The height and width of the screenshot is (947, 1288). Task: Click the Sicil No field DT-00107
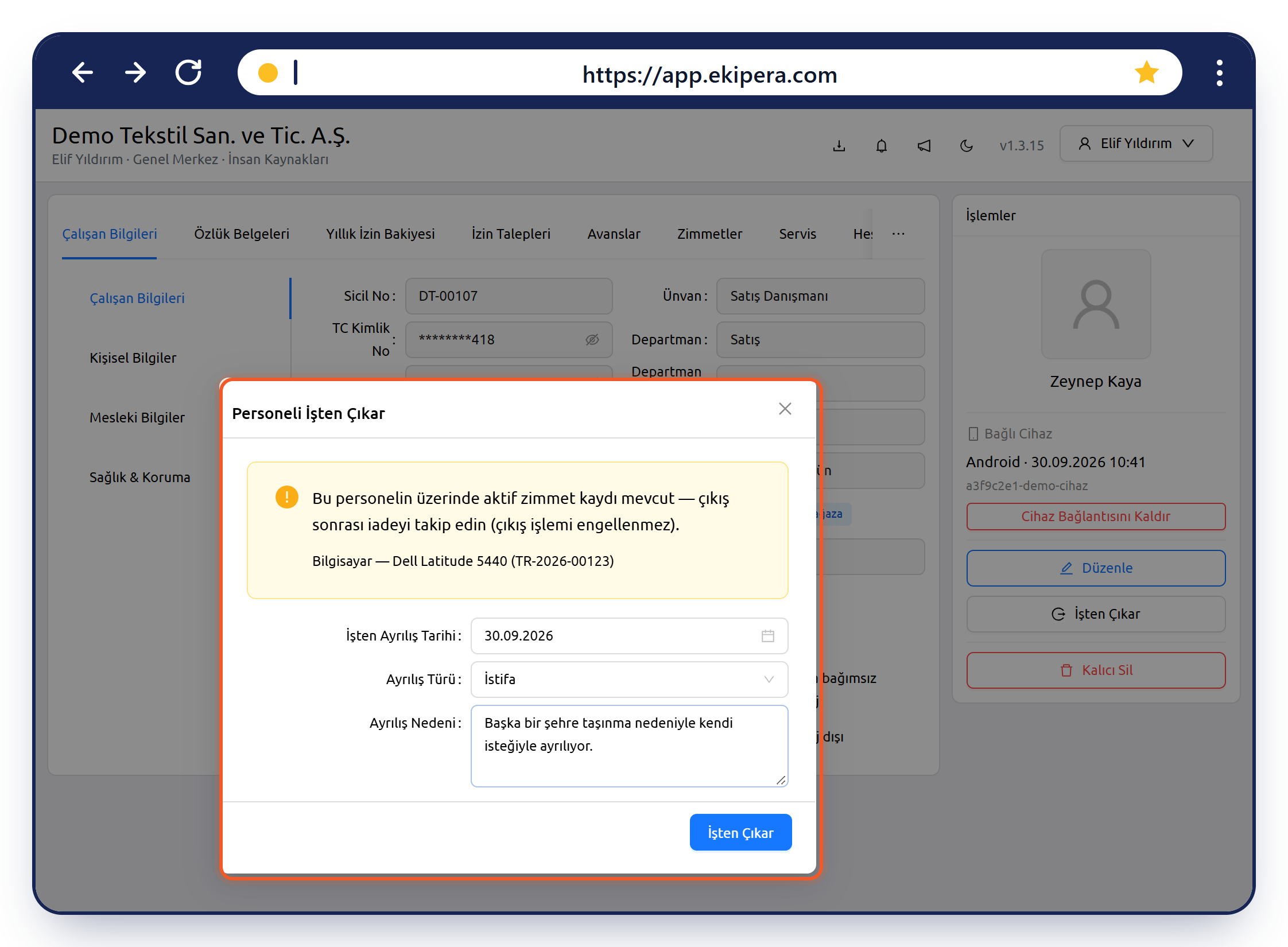click(509, 296)
